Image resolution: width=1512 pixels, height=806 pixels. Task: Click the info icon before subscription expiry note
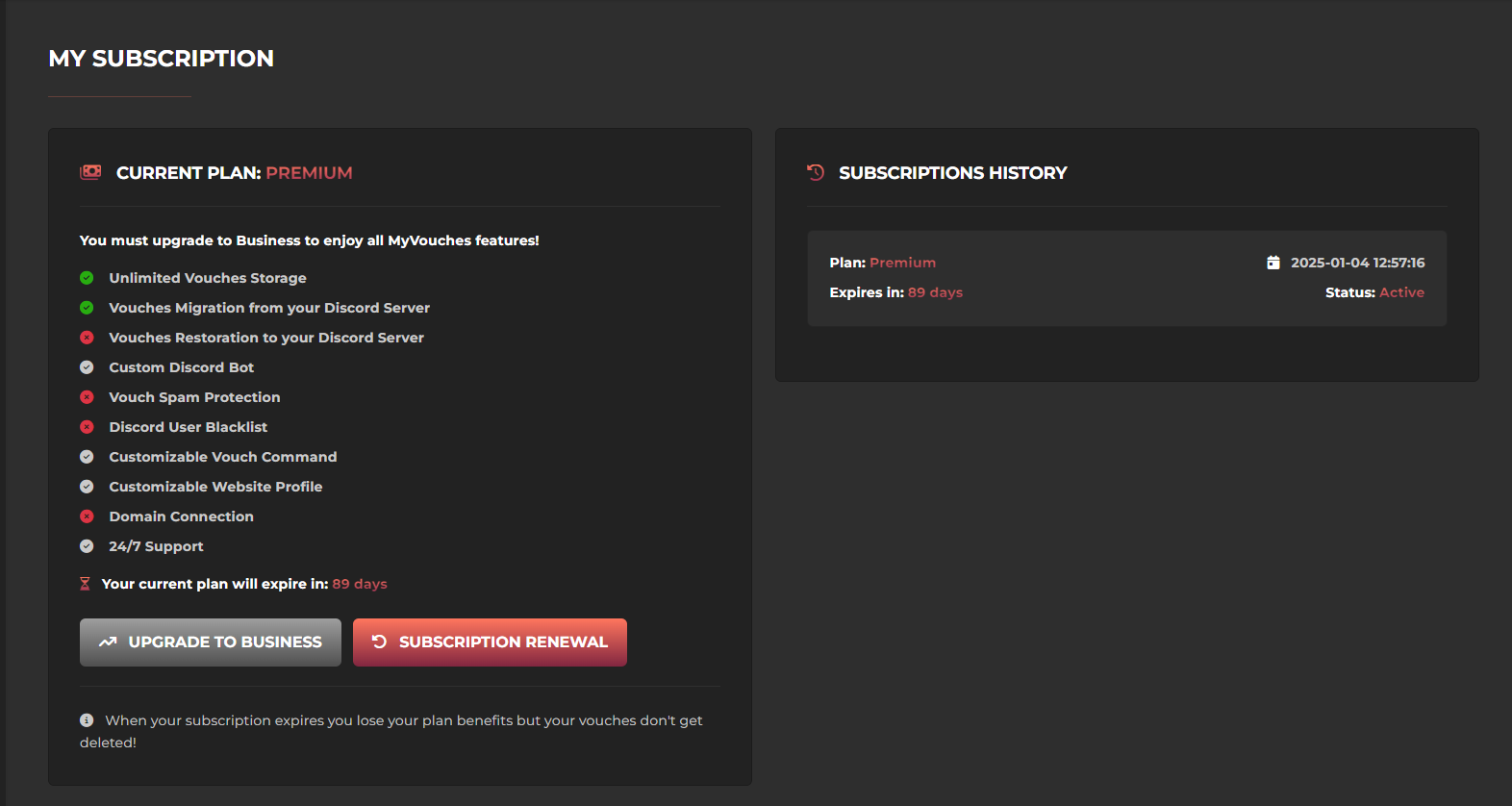pyautogui.click(x=87, y=720)
